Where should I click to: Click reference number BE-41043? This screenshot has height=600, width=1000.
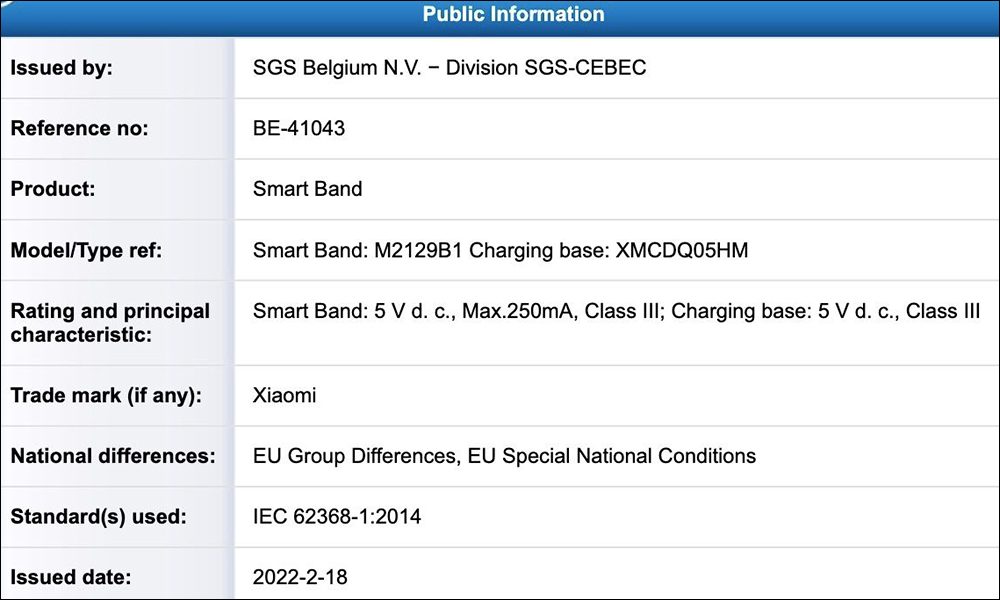(x=298, y=128)
